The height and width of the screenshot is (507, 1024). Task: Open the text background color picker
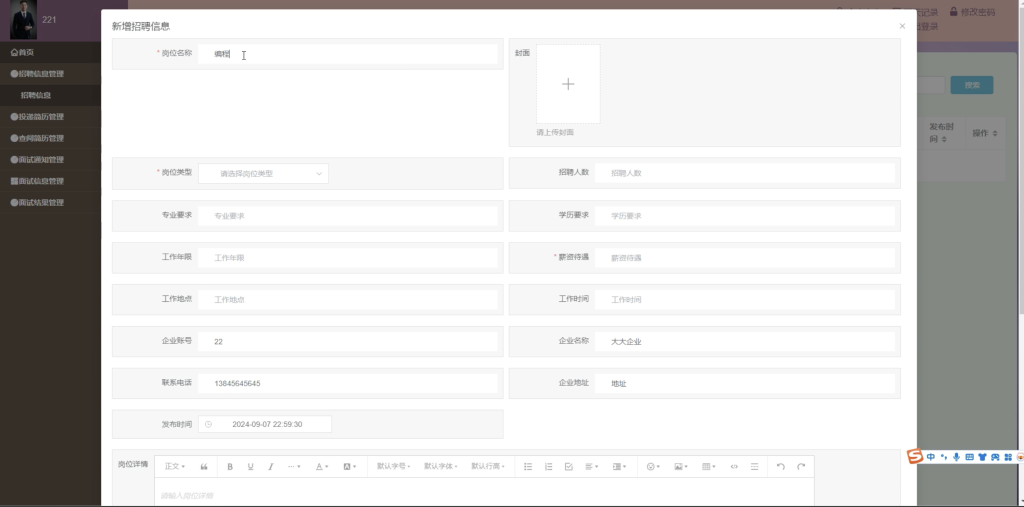[349, 466]
